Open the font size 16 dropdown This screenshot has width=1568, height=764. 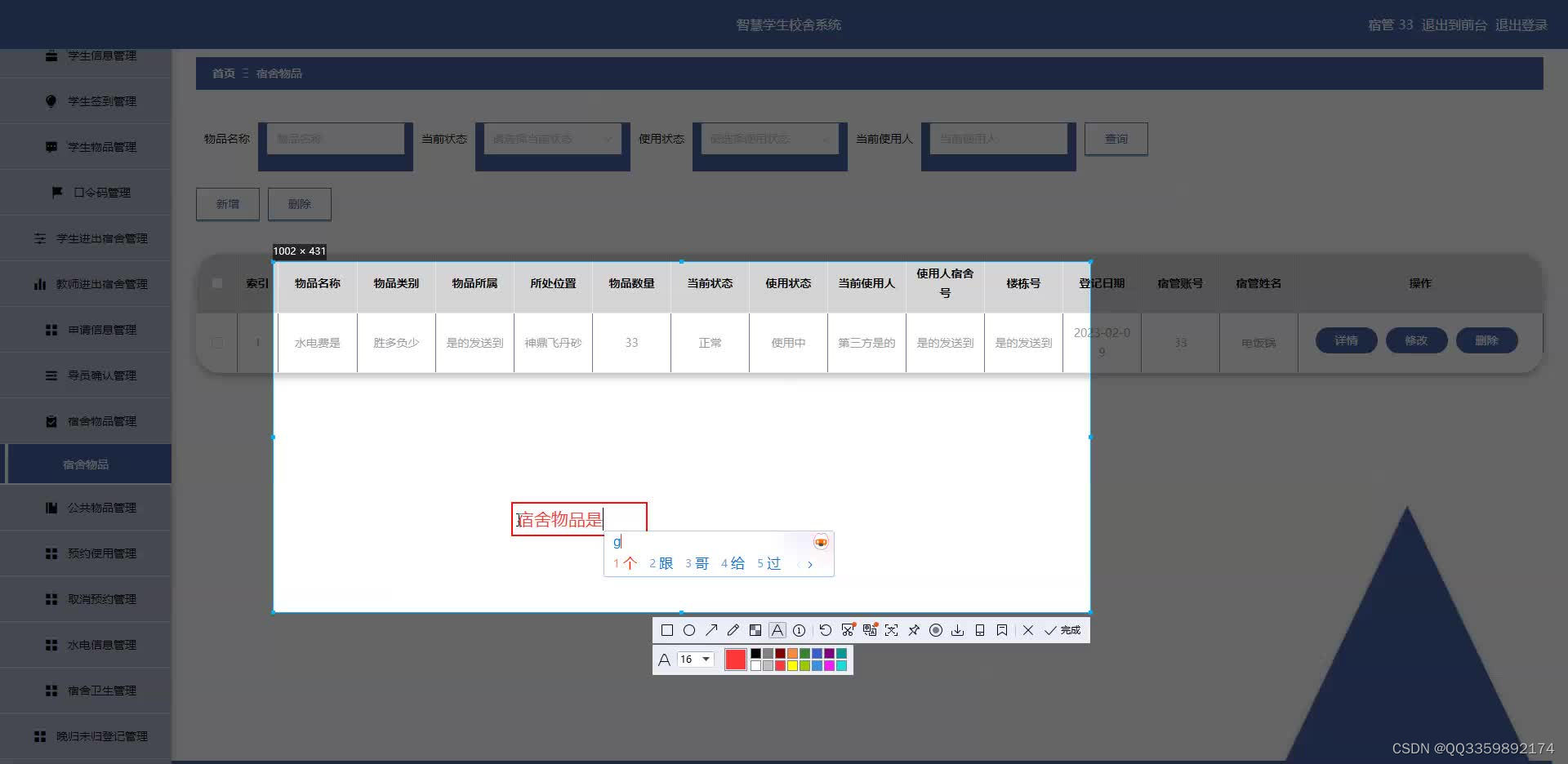click(695, 659)
